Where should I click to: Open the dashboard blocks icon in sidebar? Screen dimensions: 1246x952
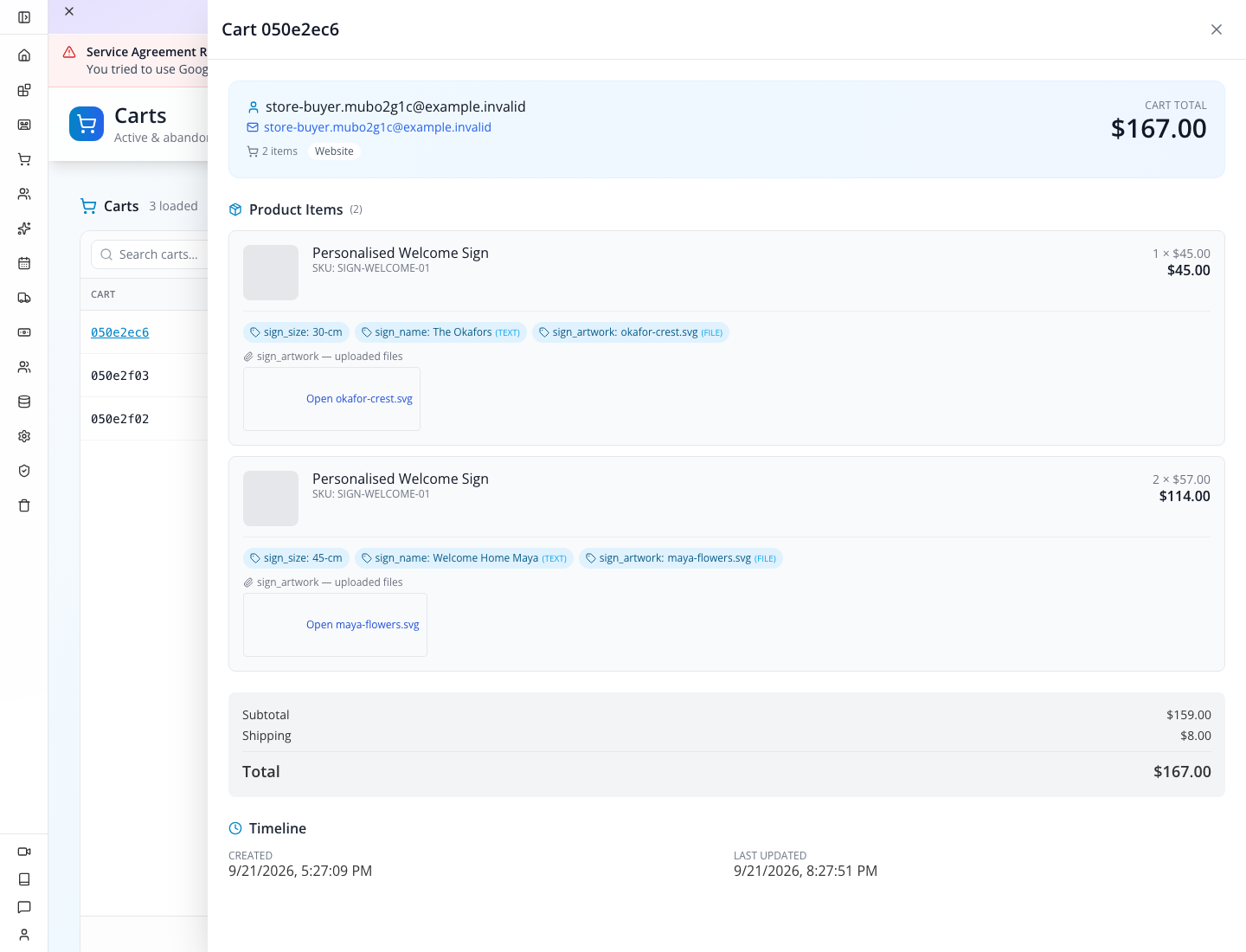tap(24, 90)
